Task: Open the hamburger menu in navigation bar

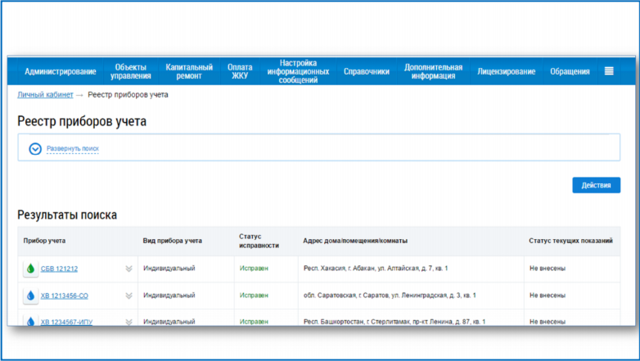Action: [609, 71]
